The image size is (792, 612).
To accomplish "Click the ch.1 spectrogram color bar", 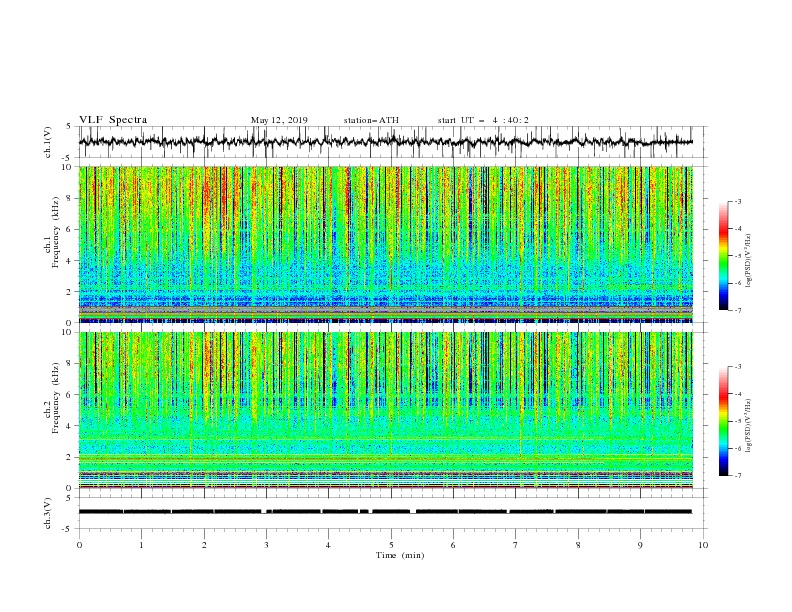I will click(x=724, y=256).
